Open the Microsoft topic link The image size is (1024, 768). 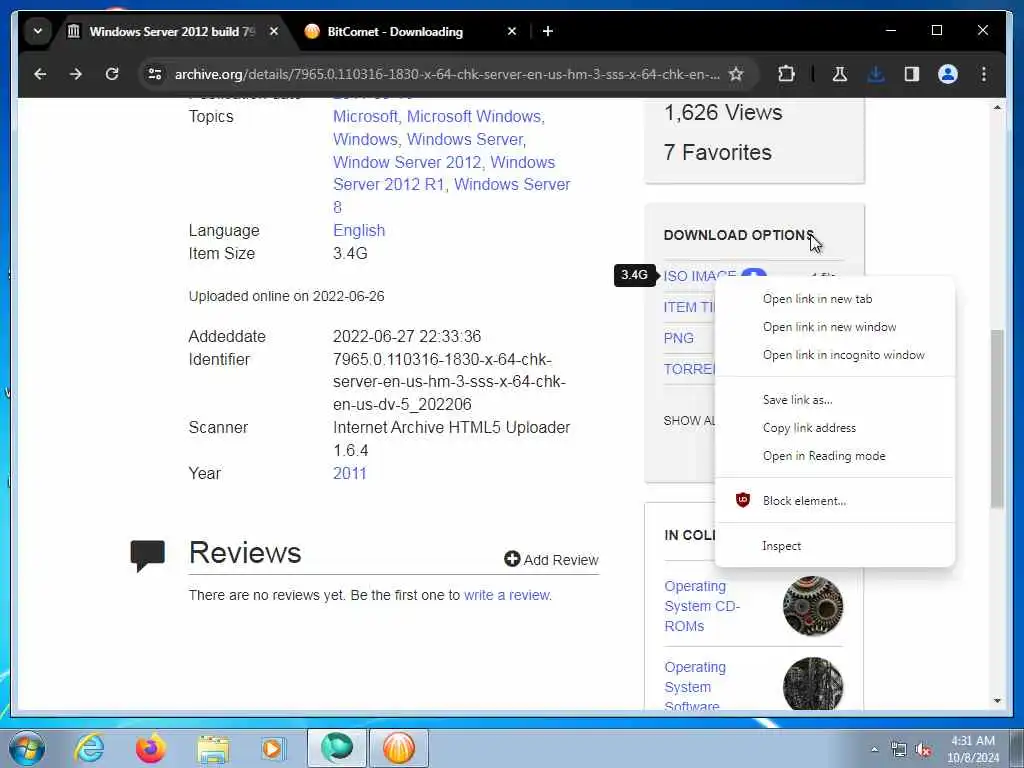pos(365,117)
